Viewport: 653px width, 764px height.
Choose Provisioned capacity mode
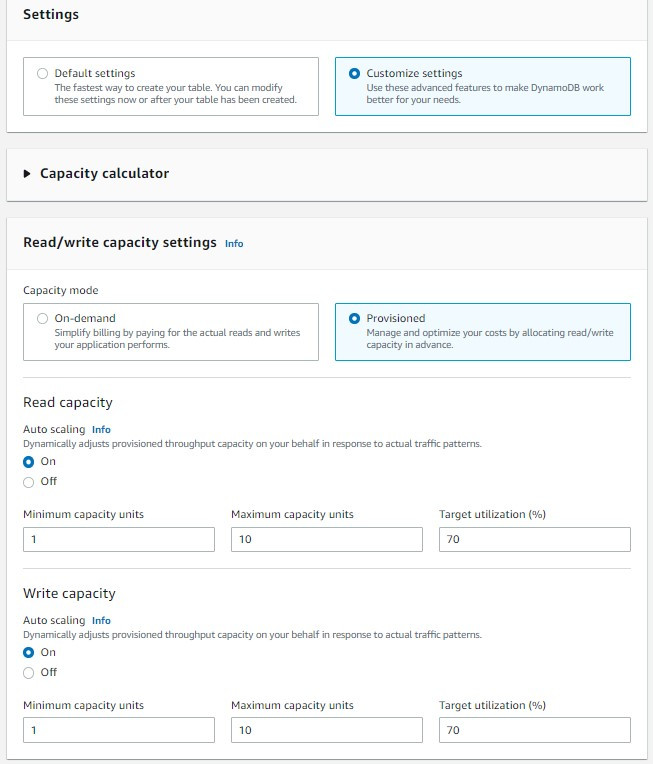tap(354, 319)
